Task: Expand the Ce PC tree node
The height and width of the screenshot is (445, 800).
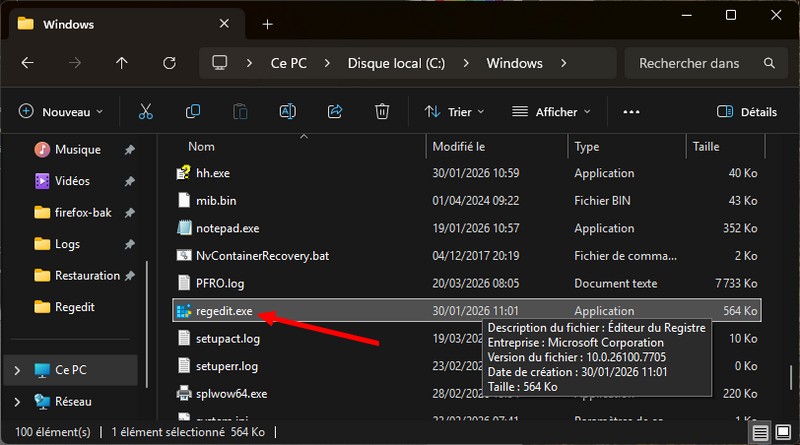Action: pos(16,370)
